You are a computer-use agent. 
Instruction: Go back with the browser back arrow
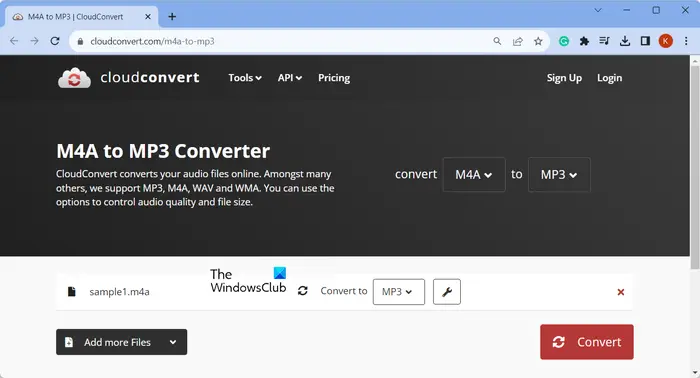[14, 41]
